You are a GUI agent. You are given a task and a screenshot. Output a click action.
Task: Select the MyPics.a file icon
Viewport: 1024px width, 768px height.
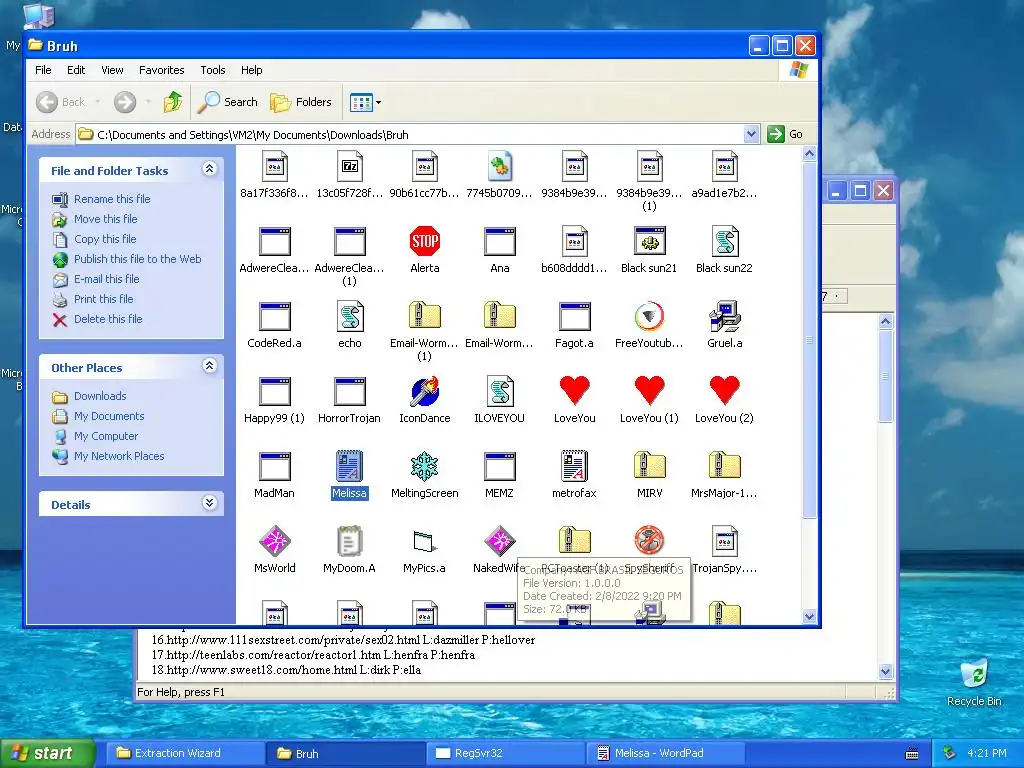(x=424, y=542)
